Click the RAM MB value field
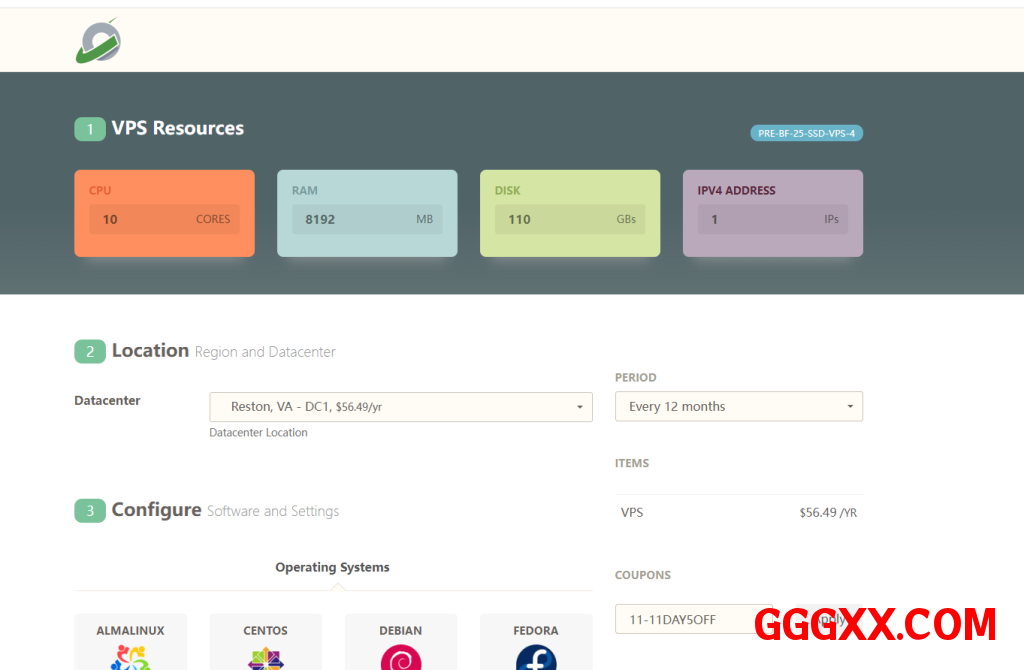The width and height of the screenshot is (1024, 670). [x=367, y=219]
